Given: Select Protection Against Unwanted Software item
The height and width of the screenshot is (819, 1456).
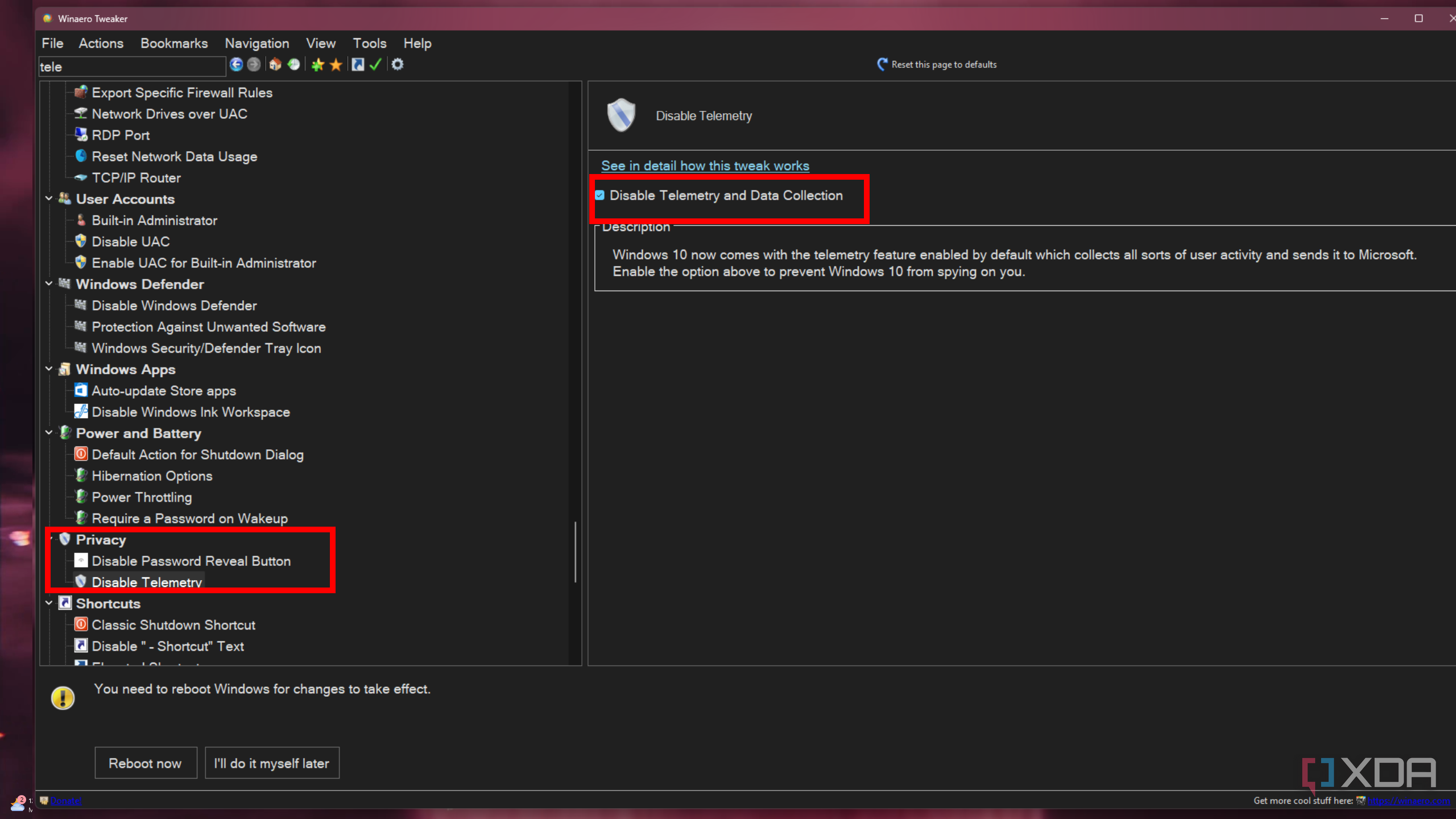Looking at the screenshot, I should click(209, 326).
